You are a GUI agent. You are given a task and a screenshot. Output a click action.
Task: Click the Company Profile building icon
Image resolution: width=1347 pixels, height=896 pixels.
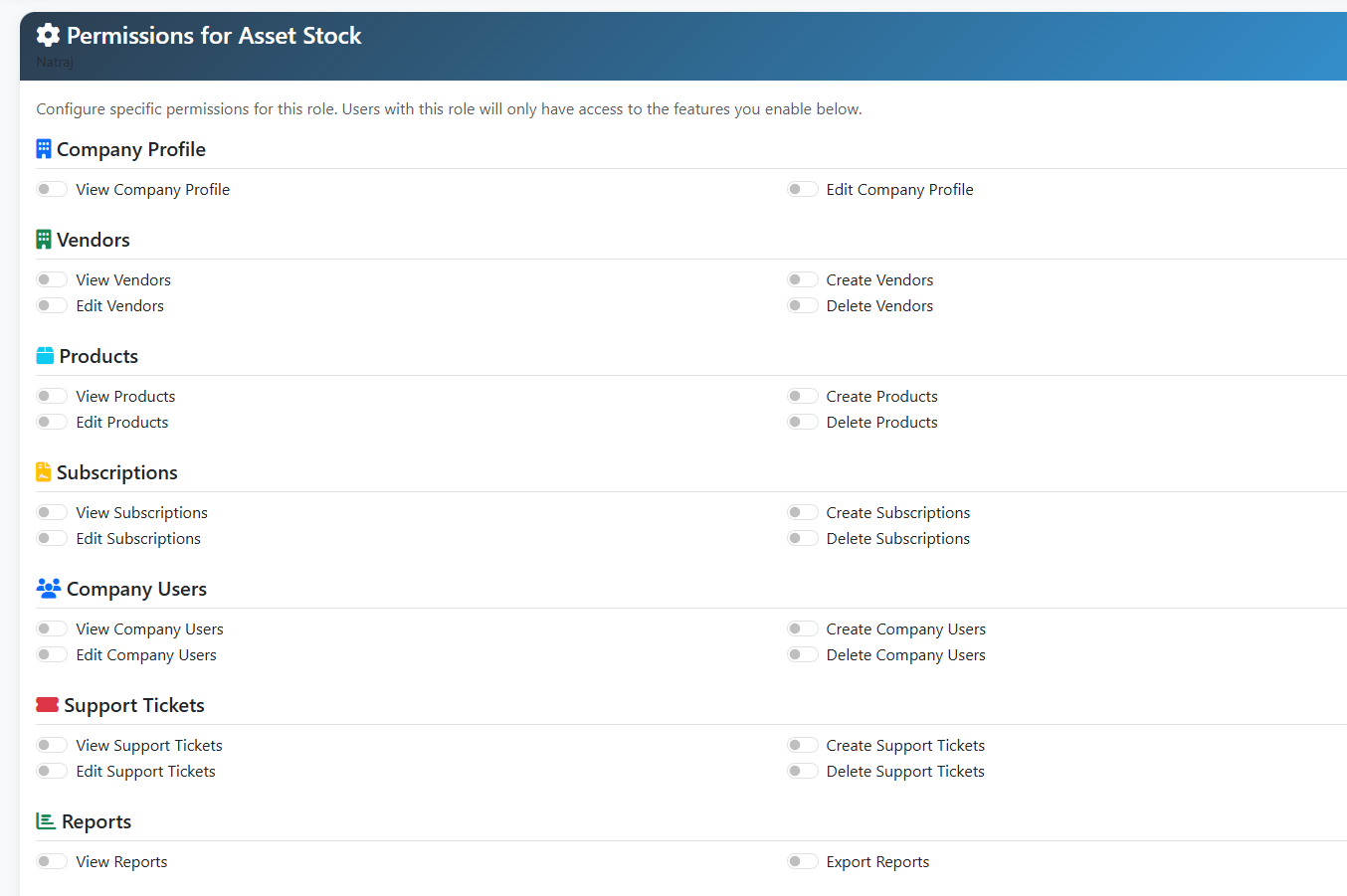click(x=44, y=149)
